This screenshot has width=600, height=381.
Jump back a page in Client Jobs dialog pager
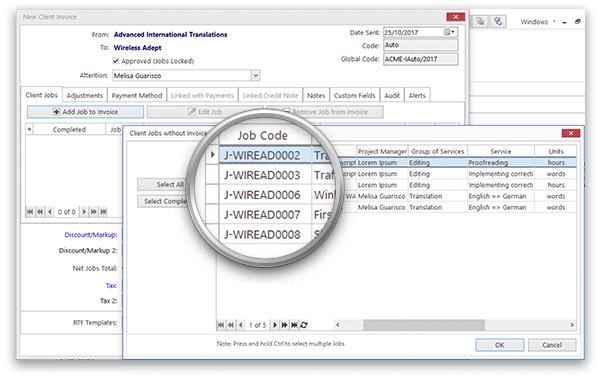coord(231,325)
